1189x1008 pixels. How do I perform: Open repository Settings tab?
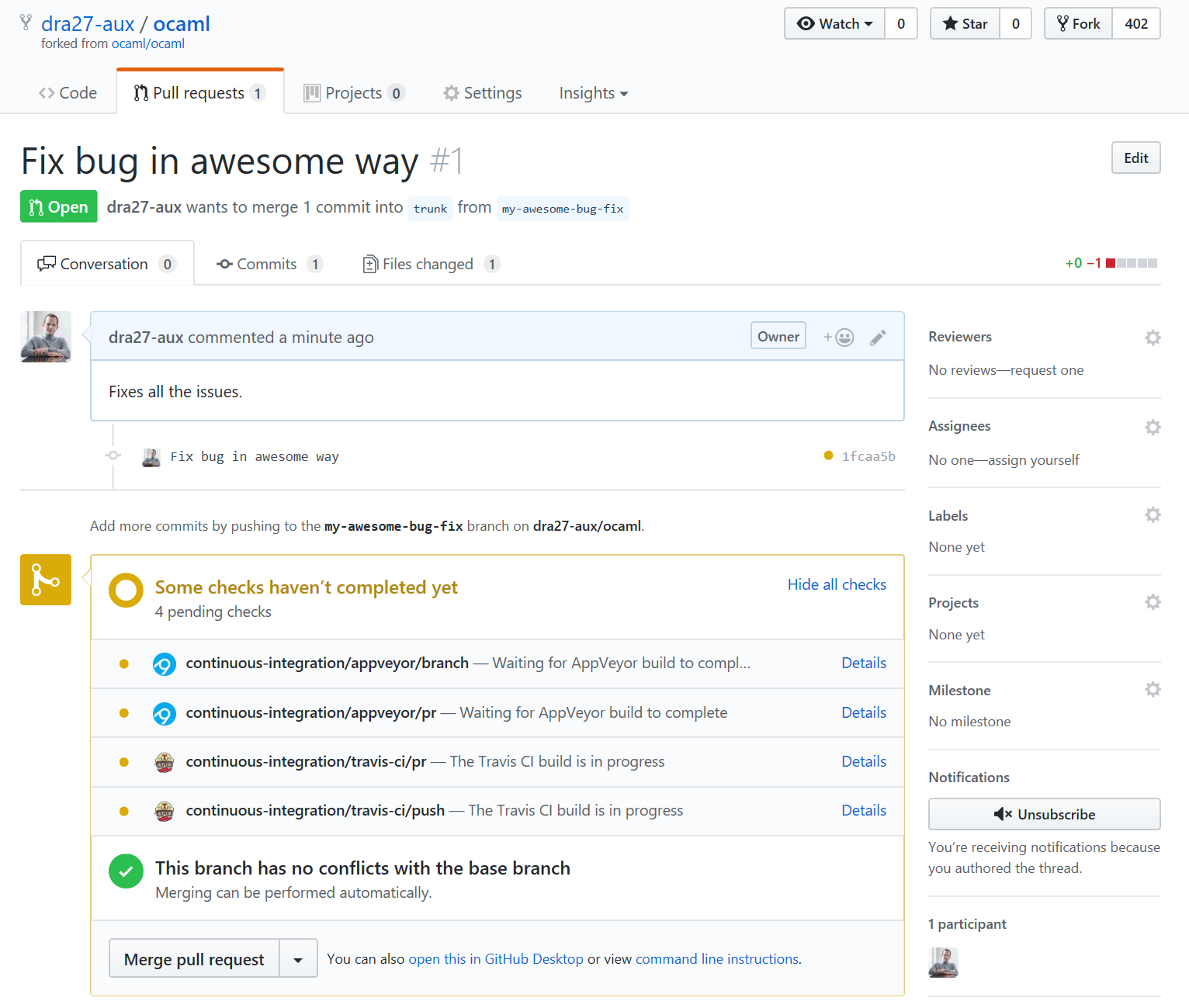(x=482, y=93)
